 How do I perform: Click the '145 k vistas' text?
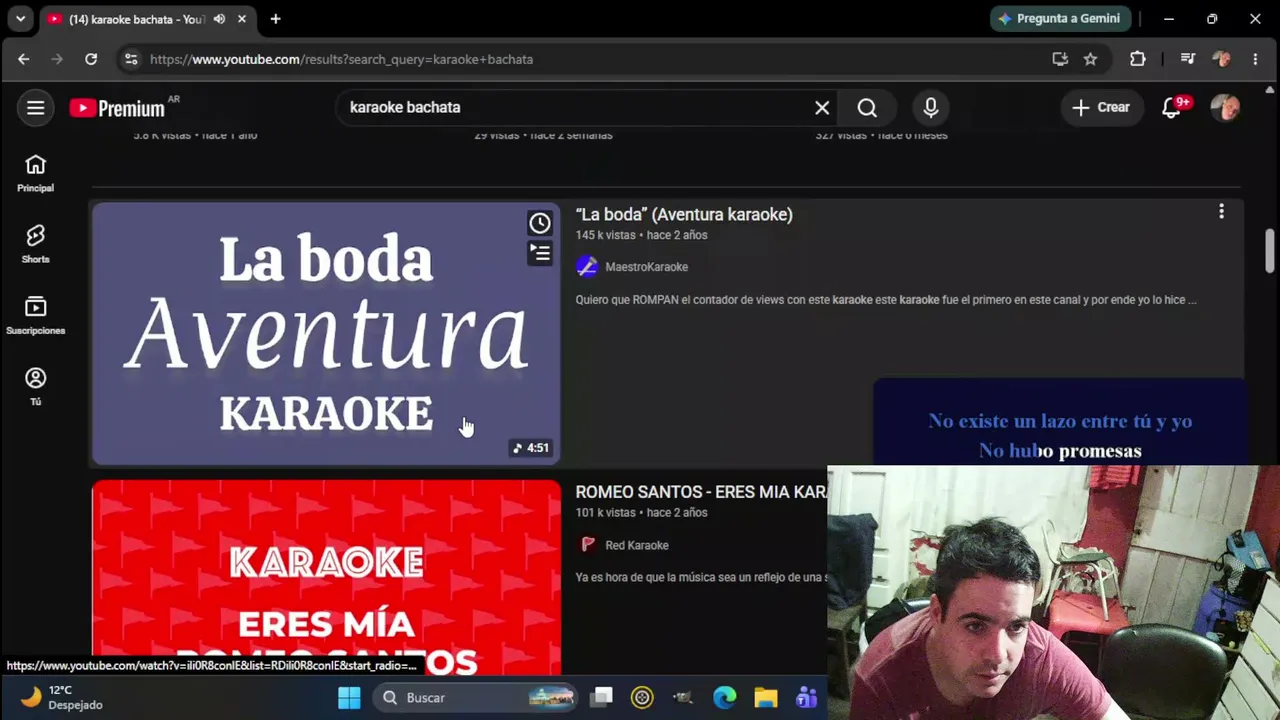(x=605, y=235)
